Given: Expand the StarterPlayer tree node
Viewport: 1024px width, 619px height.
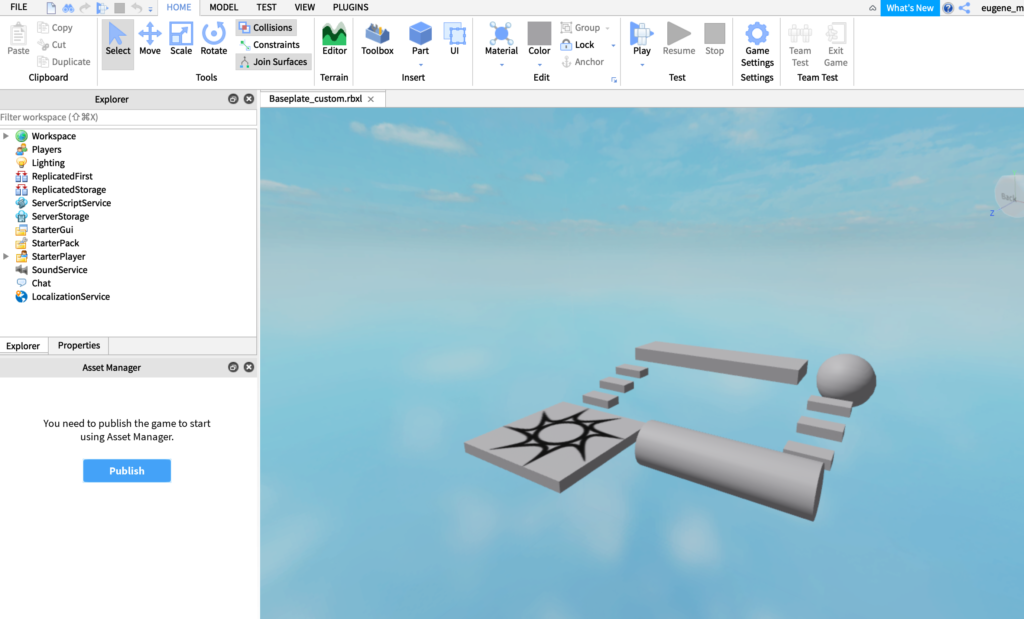Looking at the screenshot, I should tap(6, 256).
